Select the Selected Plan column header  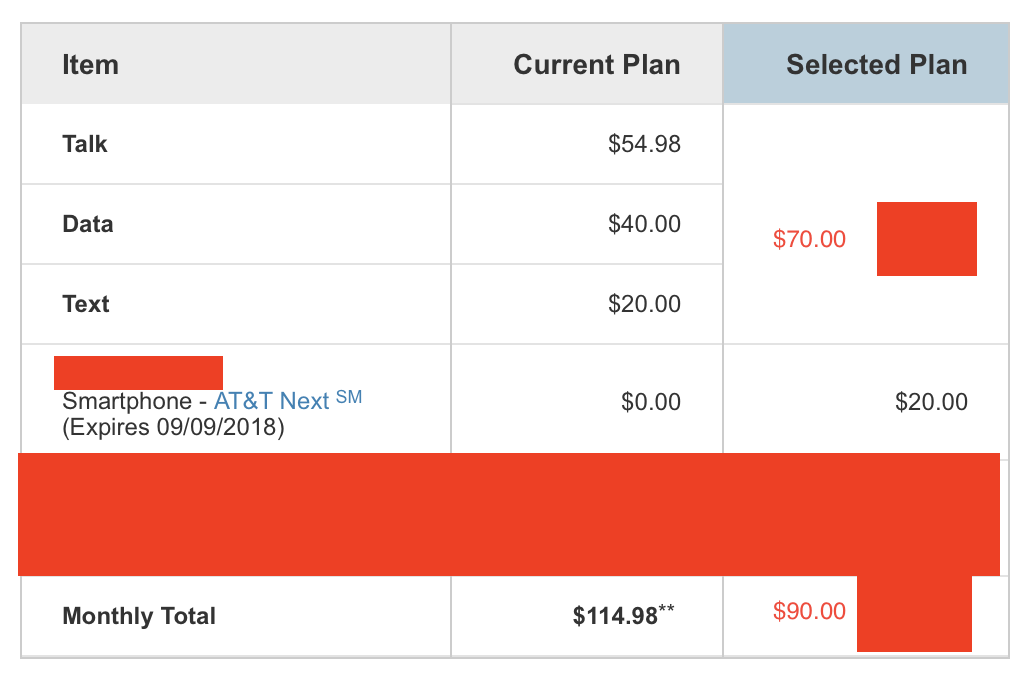click(x=876, y=66)
